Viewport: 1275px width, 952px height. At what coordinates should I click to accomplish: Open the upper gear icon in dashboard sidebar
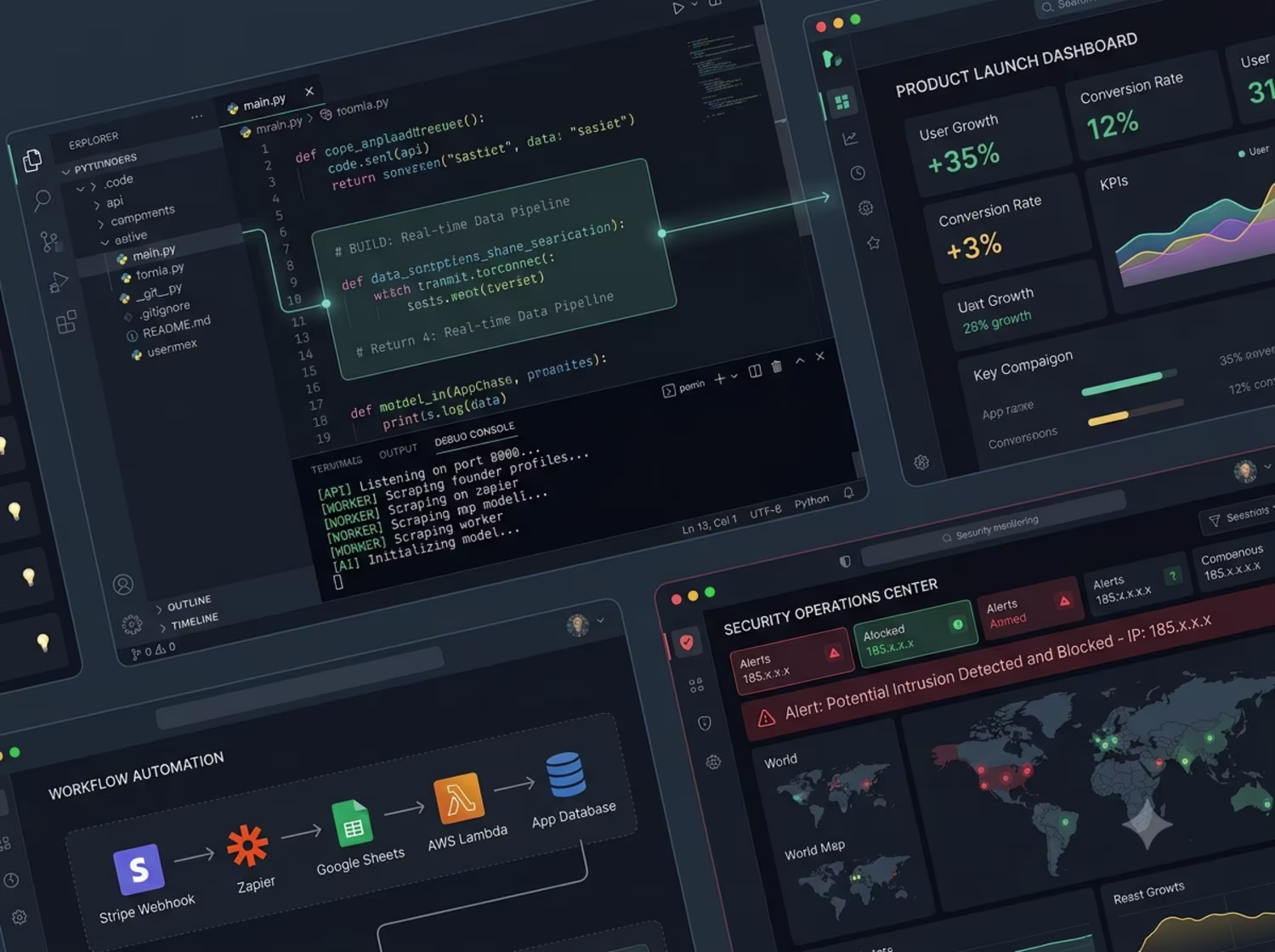[x=865, y=208]
